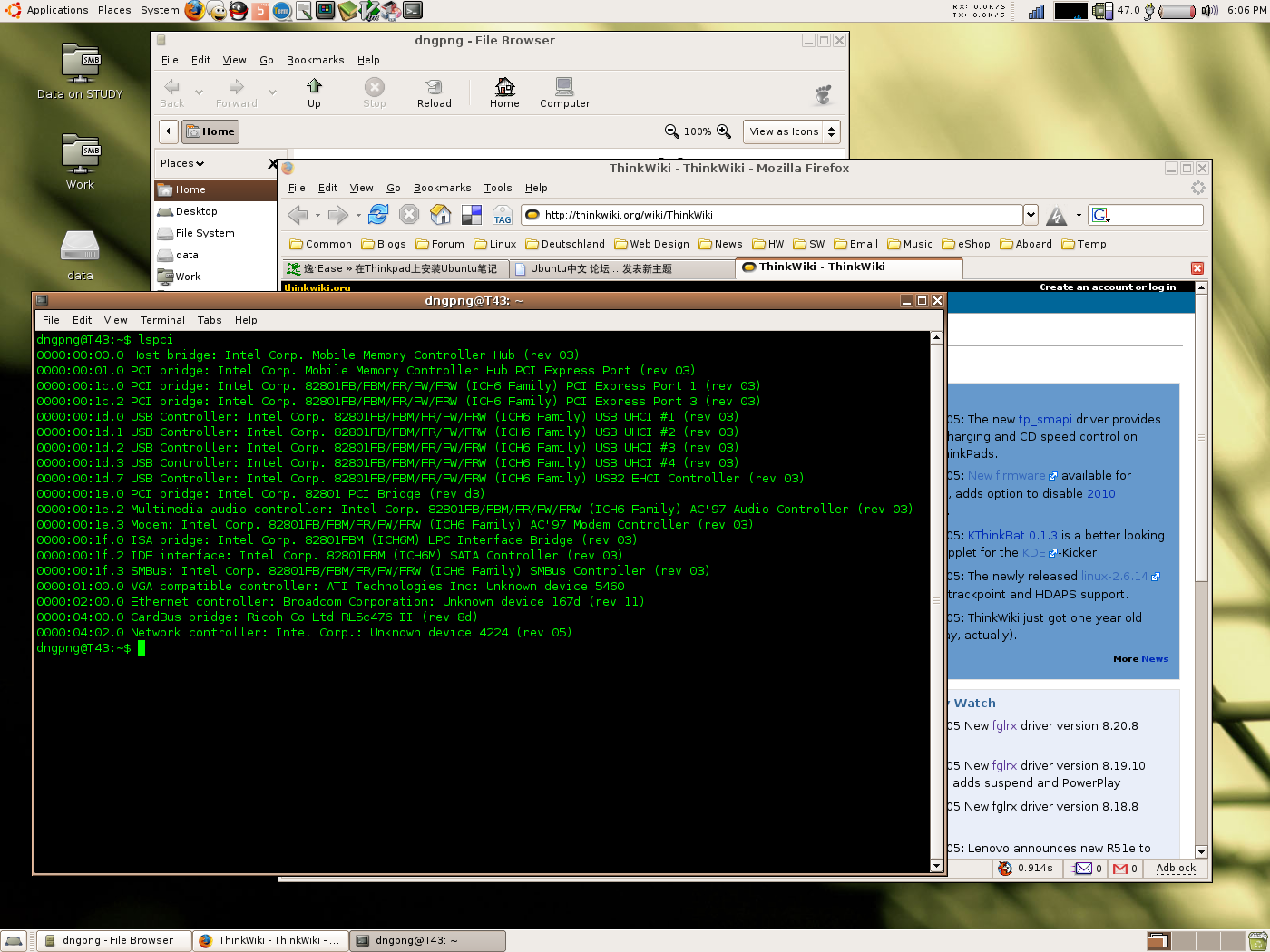The height and width of the screenshot is (952, 1270).
Task: Open the wireless signal strength indicator
Action: tap(1036, 11)
